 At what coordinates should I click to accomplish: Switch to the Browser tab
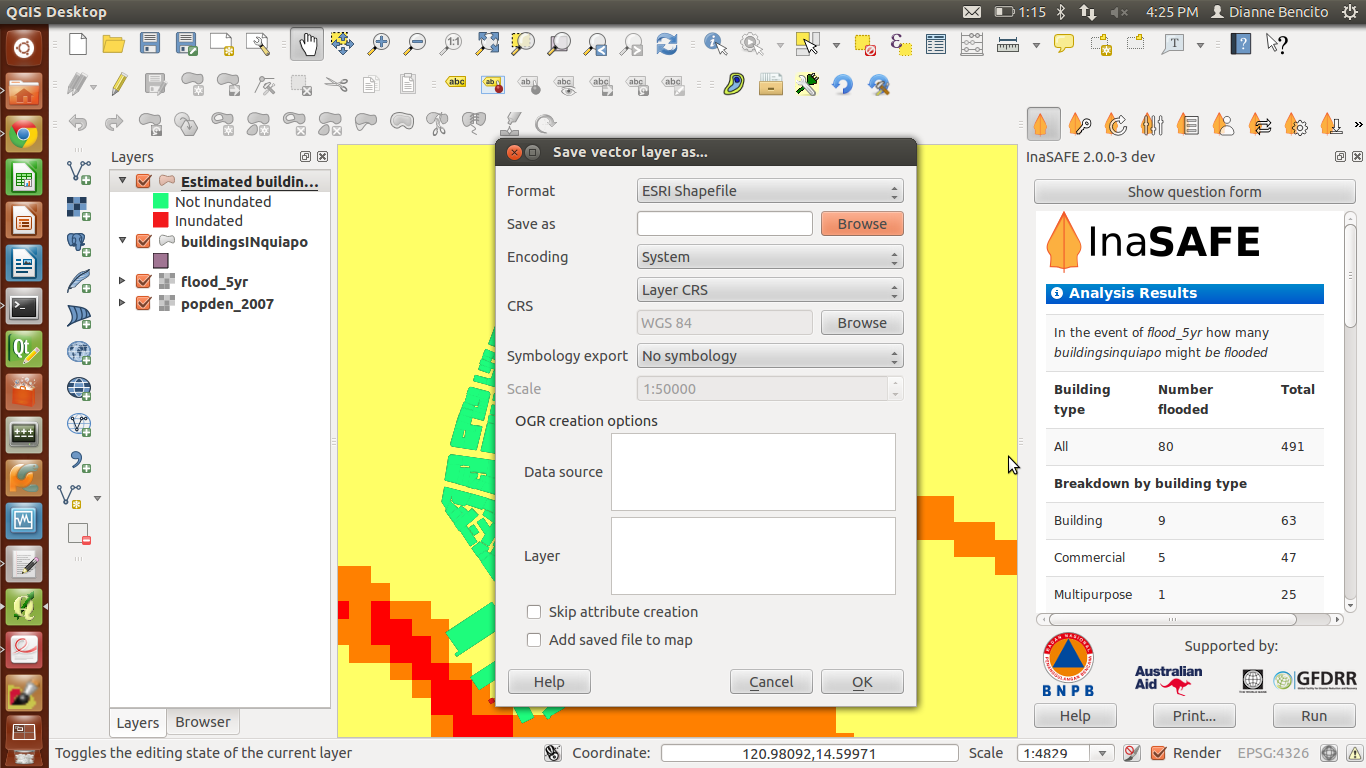(203, 722)
